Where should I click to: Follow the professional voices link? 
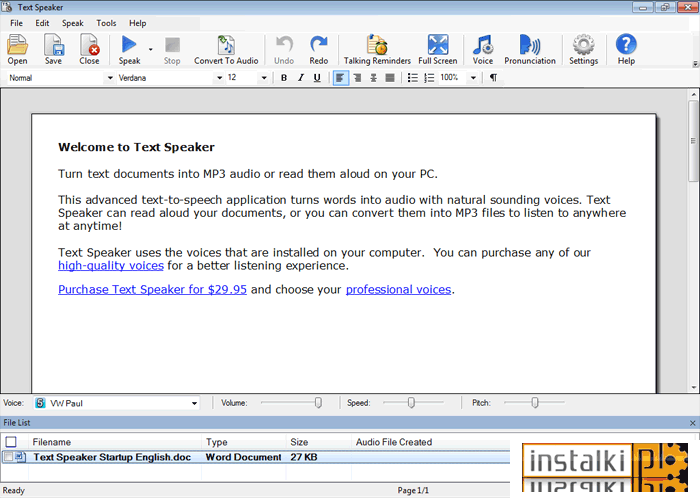coord(399,290)
